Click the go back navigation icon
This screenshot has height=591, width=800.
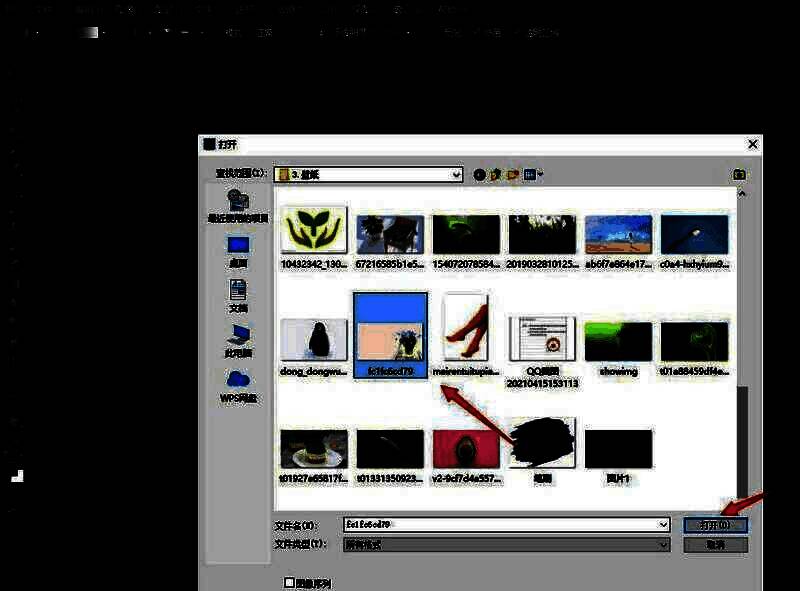point(479,175)
